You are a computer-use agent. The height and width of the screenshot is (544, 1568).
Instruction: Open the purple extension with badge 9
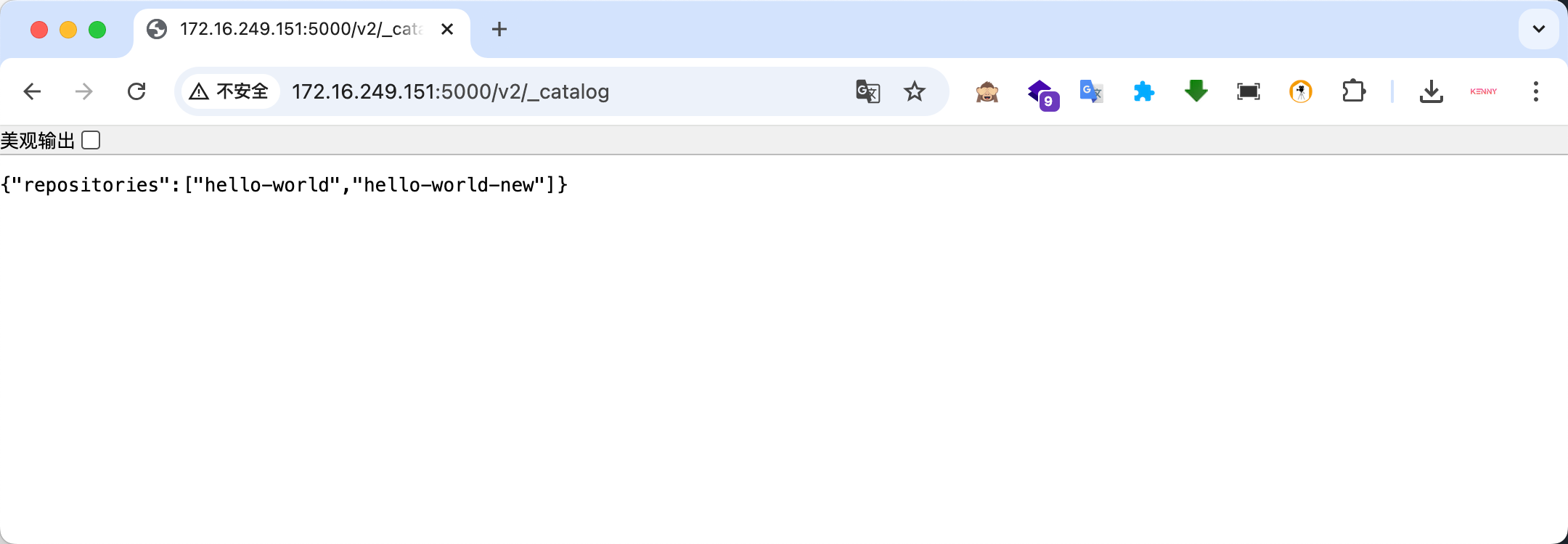point(1042,94)
